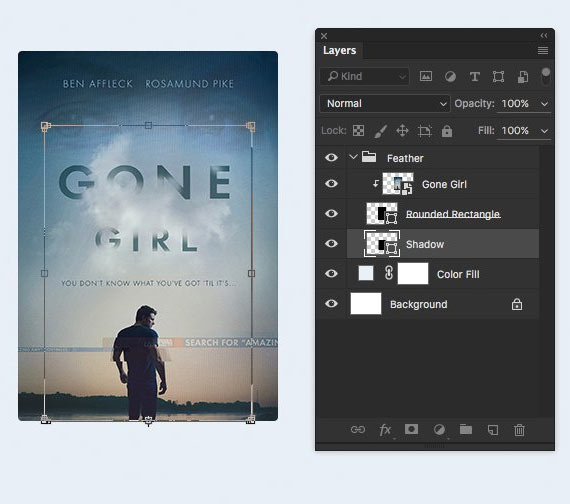Screen dimensions: 570x504
Task: Click right-middle transform handle on poster
Action: pyautogui.click(x=251, y=273)
